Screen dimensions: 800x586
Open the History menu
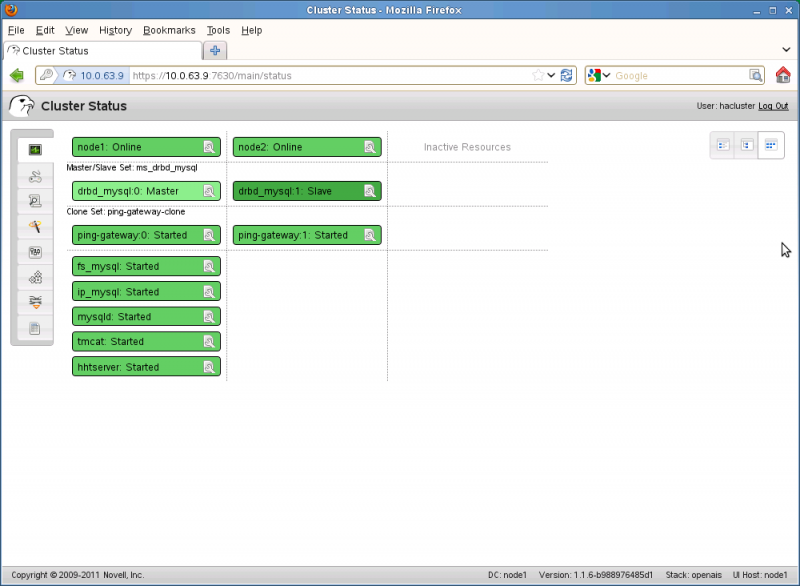click(115, 30)
